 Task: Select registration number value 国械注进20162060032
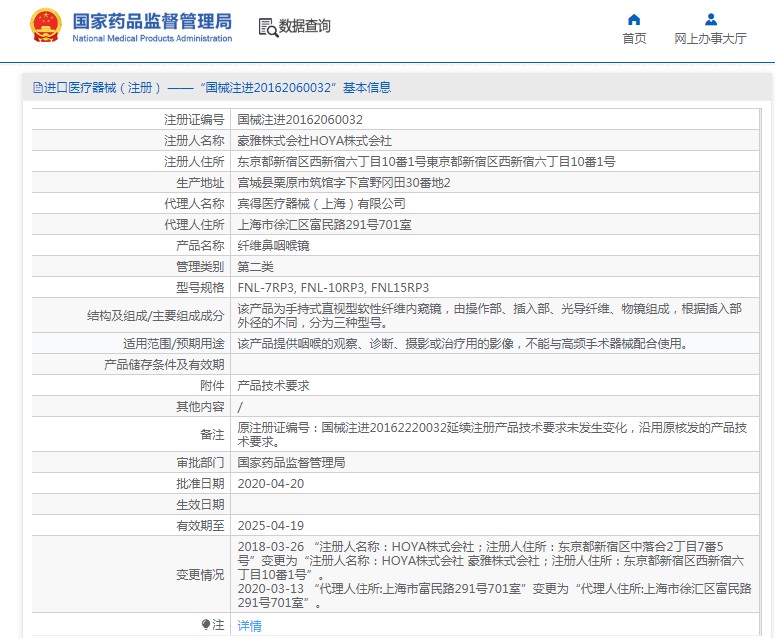[300, 120]
